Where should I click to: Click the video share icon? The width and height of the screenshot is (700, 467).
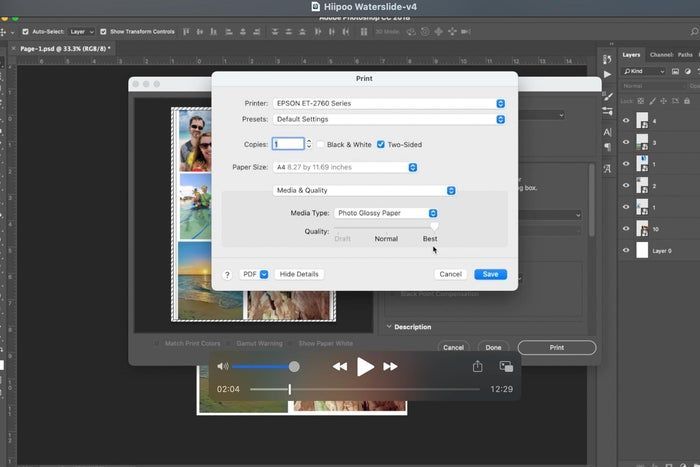tap(478, 366)
